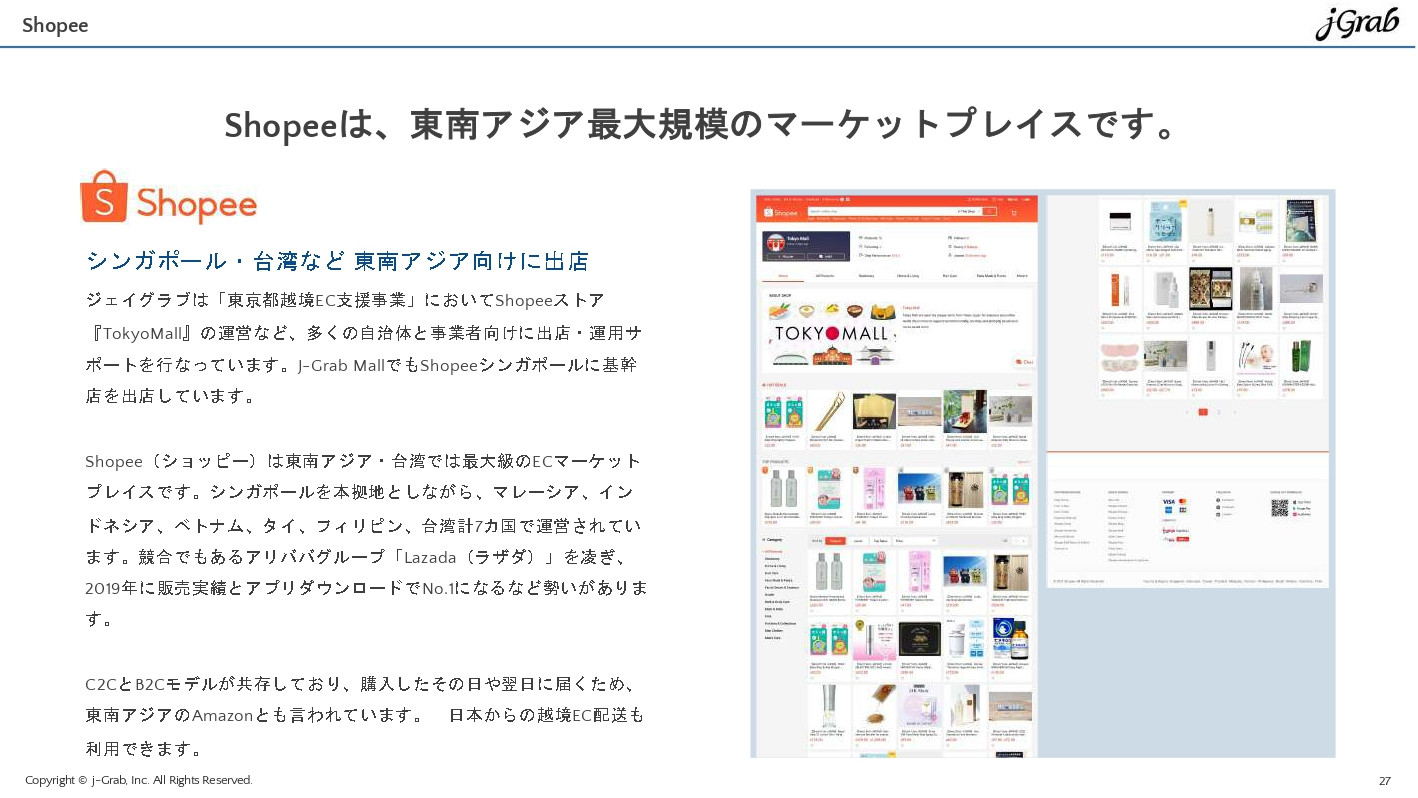
Task: Click the Mastercard icon in the footer
Action: point(1183,501)
